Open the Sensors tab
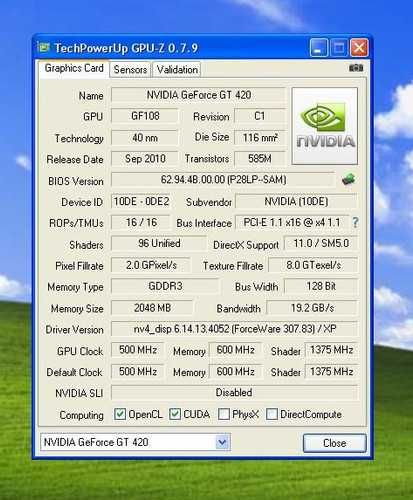The image size is (413, 500). click(x=130, y=70)
